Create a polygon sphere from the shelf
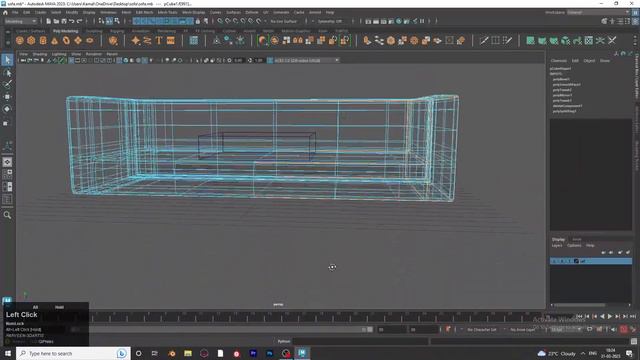This screenshot has width=640, height=360. point(20,40)
